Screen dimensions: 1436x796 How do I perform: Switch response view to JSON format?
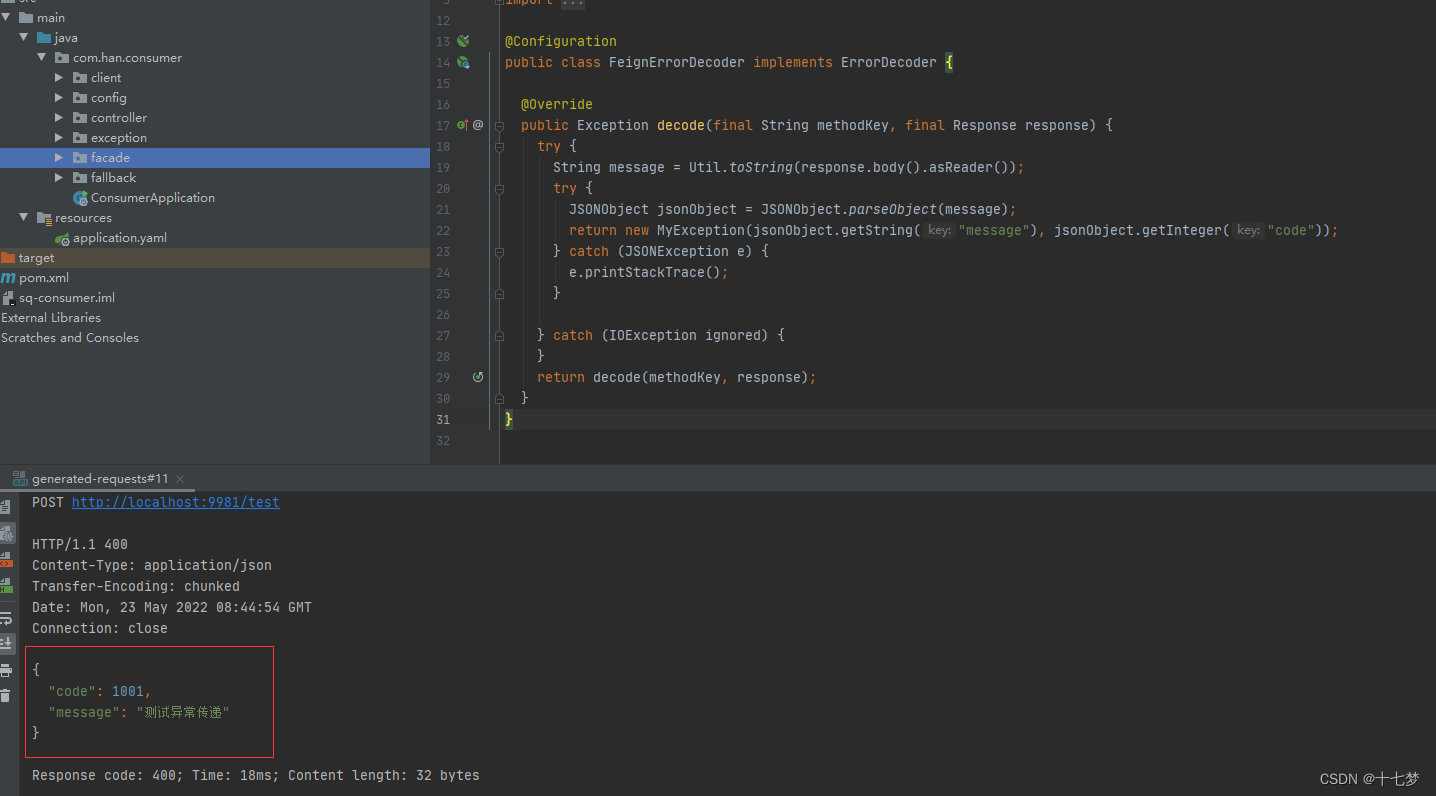click(6, 533)
